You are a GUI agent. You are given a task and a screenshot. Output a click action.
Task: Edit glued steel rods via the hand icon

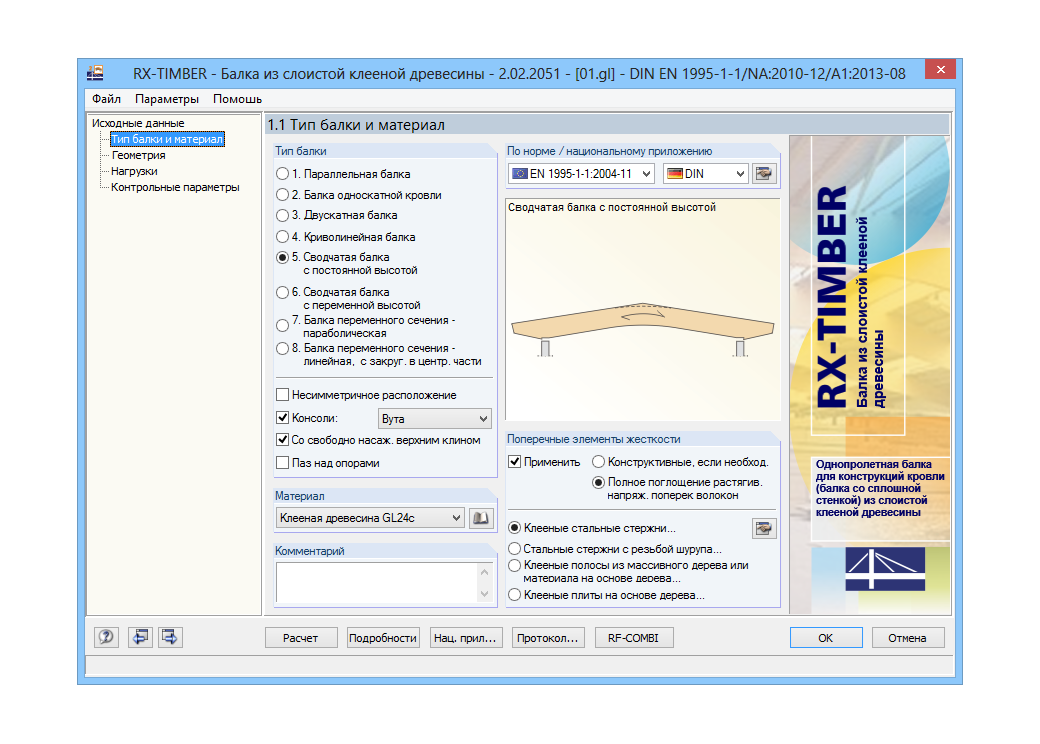[x=763, y=528]
